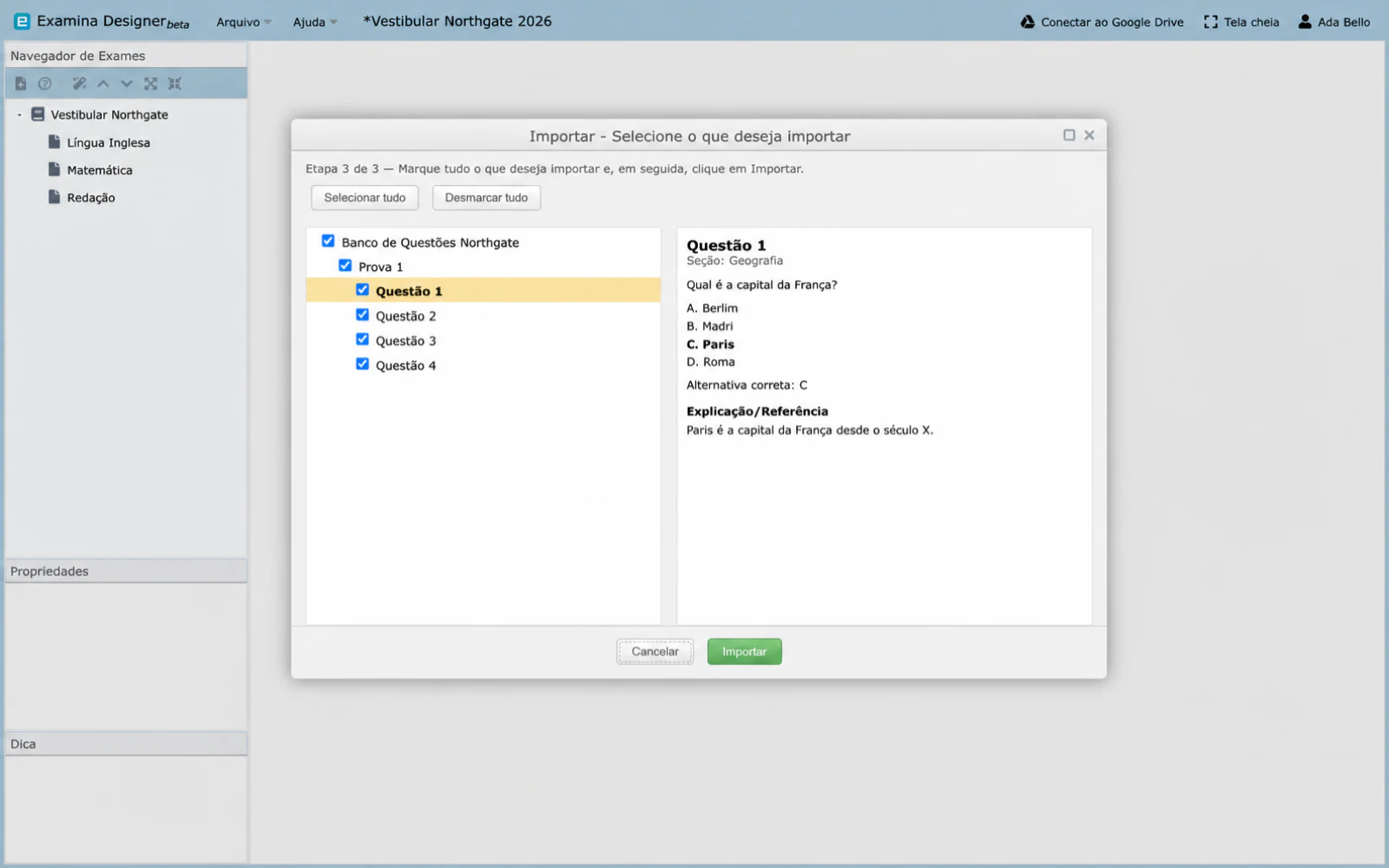Click the expand all icon in navigator toolbar

point(151,84)
